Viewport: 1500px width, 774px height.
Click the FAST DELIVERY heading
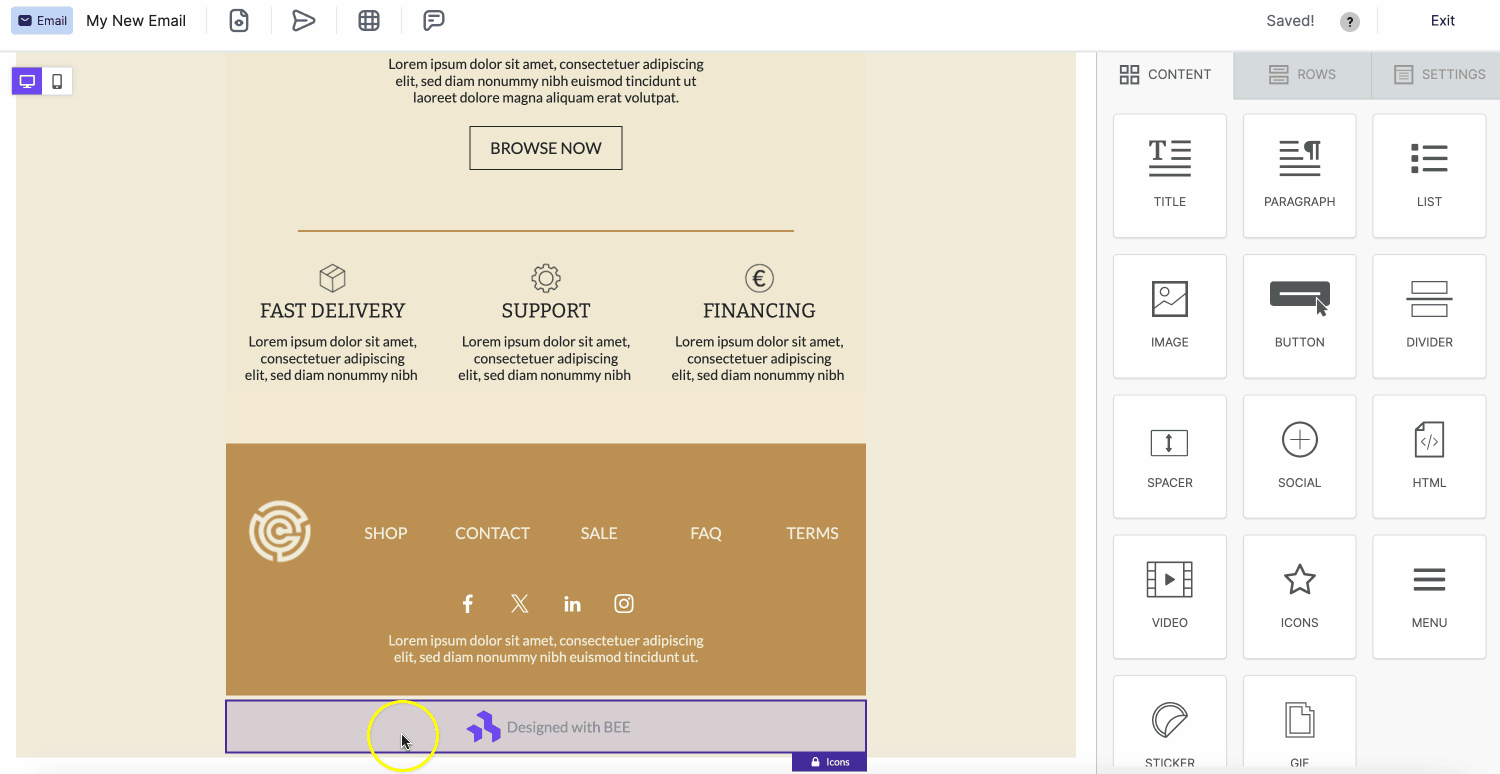coord(332,311)
